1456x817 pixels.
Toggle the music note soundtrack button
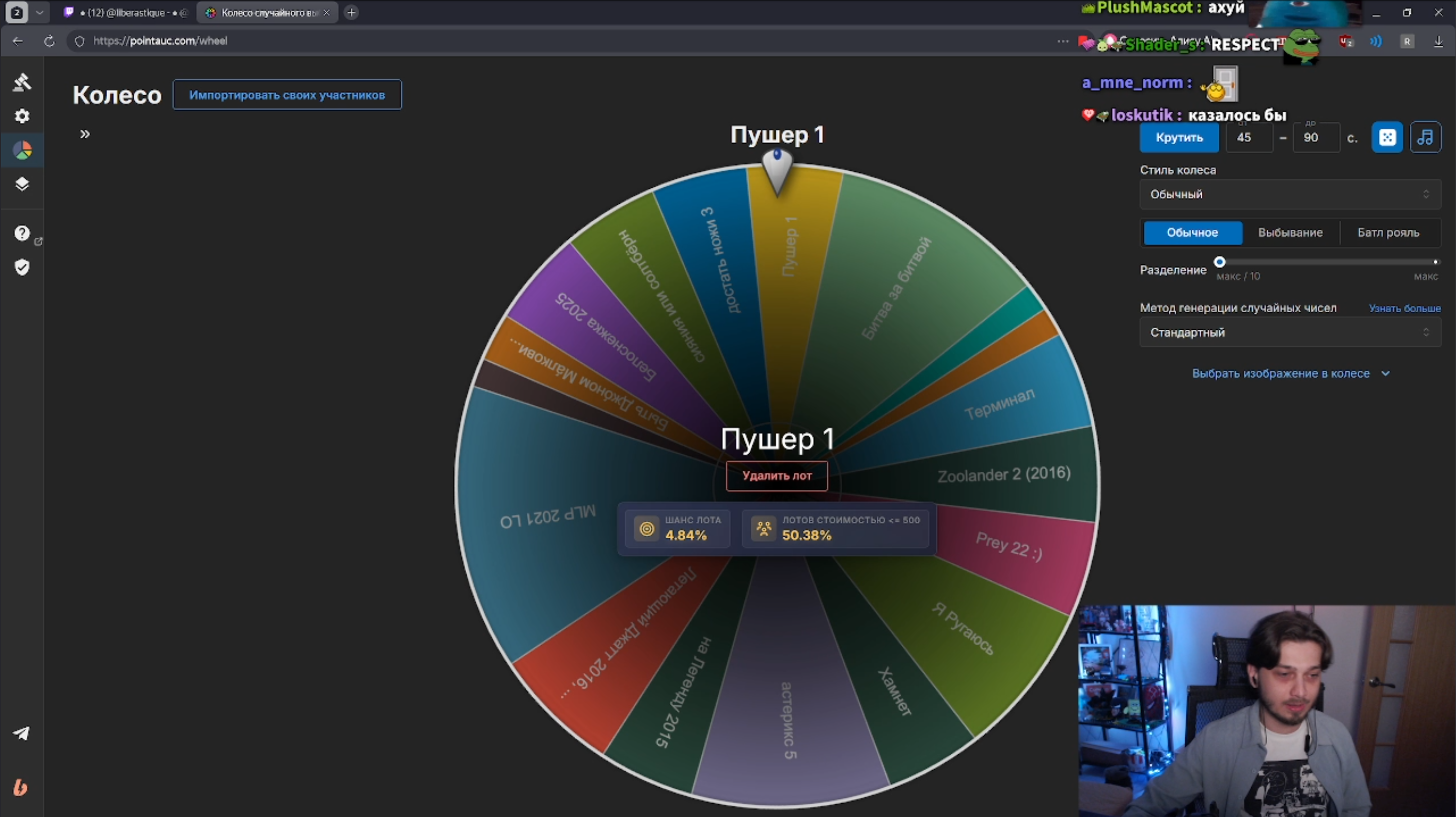(1425, 137)
